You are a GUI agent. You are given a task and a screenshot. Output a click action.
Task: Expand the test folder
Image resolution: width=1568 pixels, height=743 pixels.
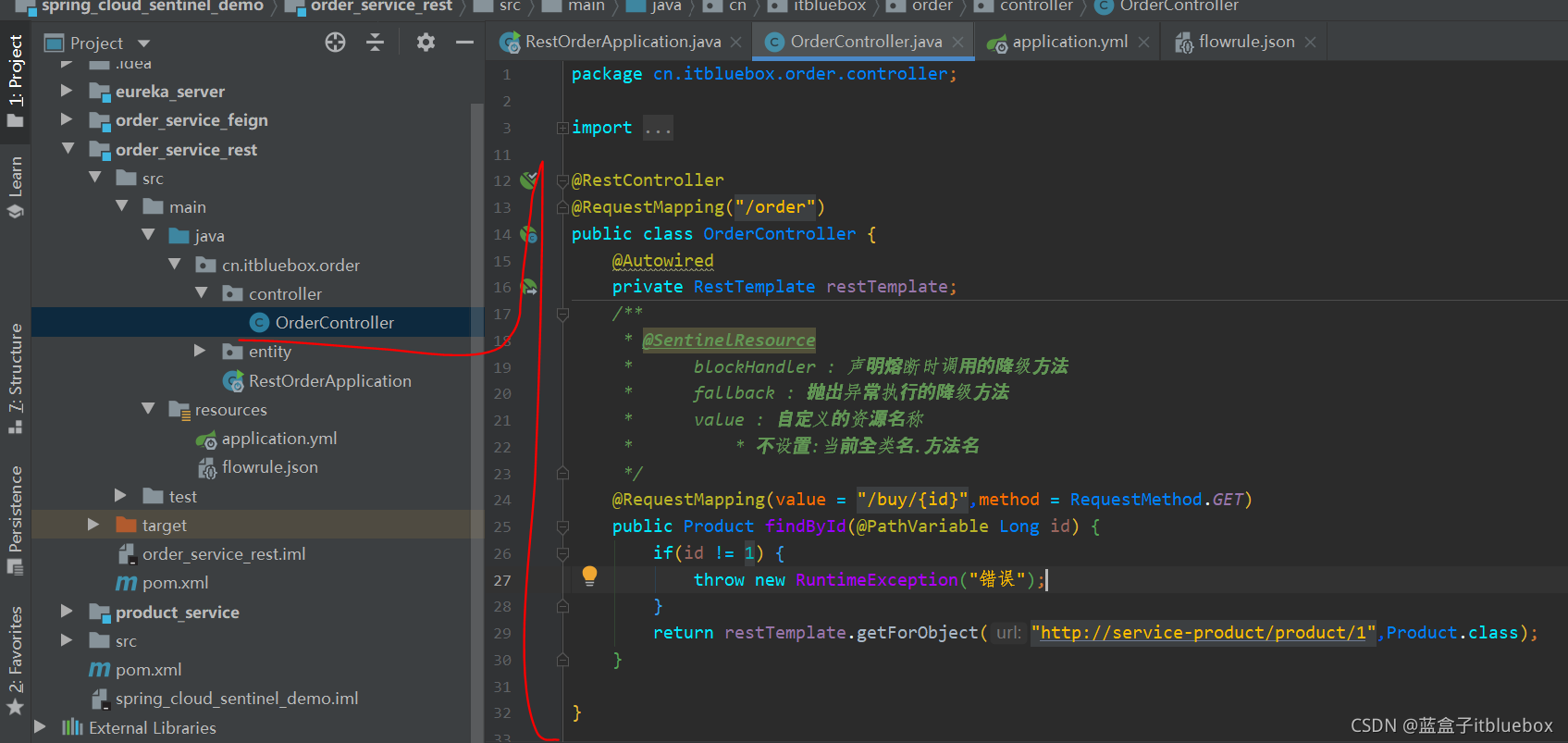(120, 496)
